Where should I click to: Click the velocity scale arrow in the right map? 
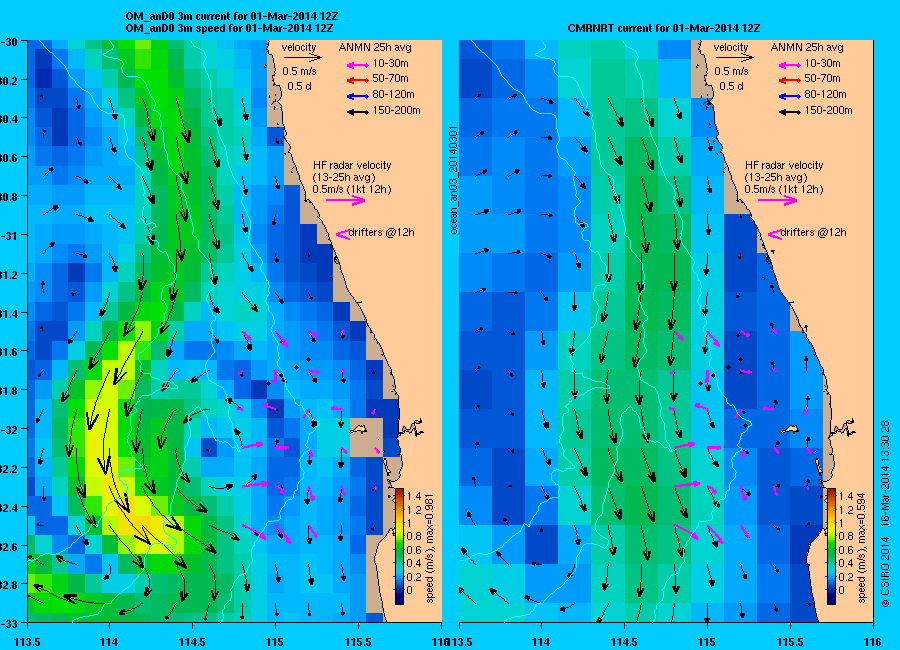pyautogui.click(x=734, y=57)
